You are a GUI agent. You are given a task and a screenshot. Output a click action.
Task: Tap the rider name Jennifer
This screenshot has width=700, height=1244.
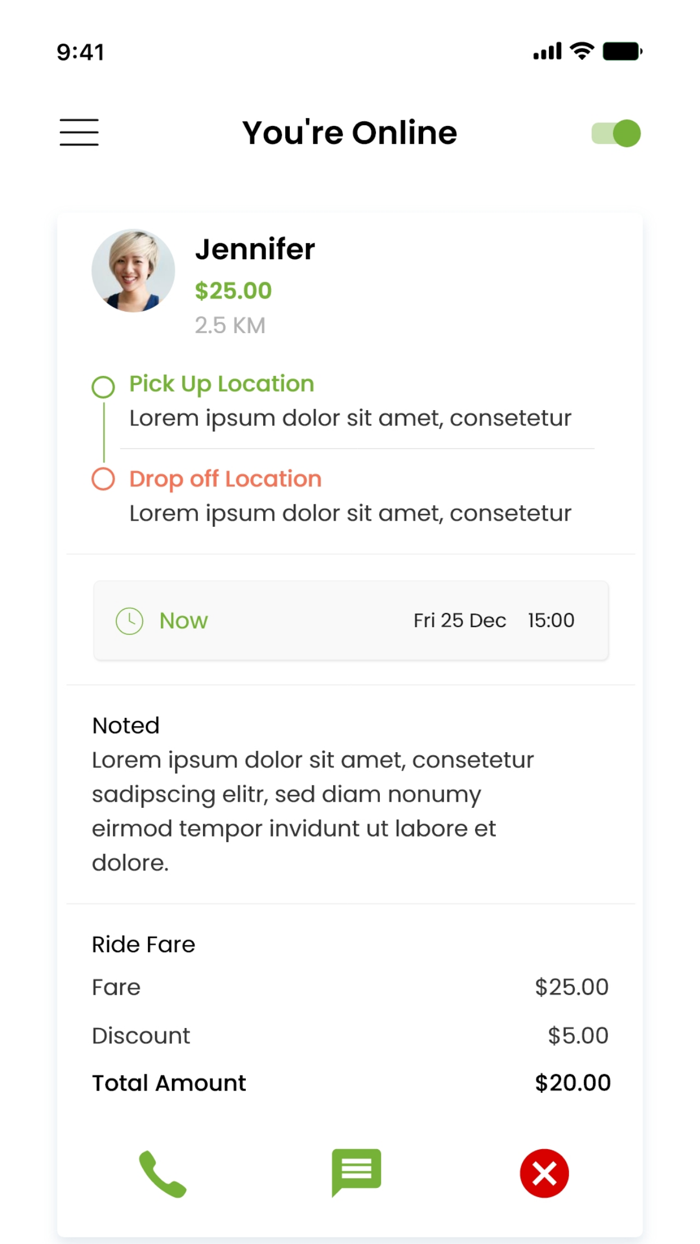pyautogui.click(x=255, y=249)
